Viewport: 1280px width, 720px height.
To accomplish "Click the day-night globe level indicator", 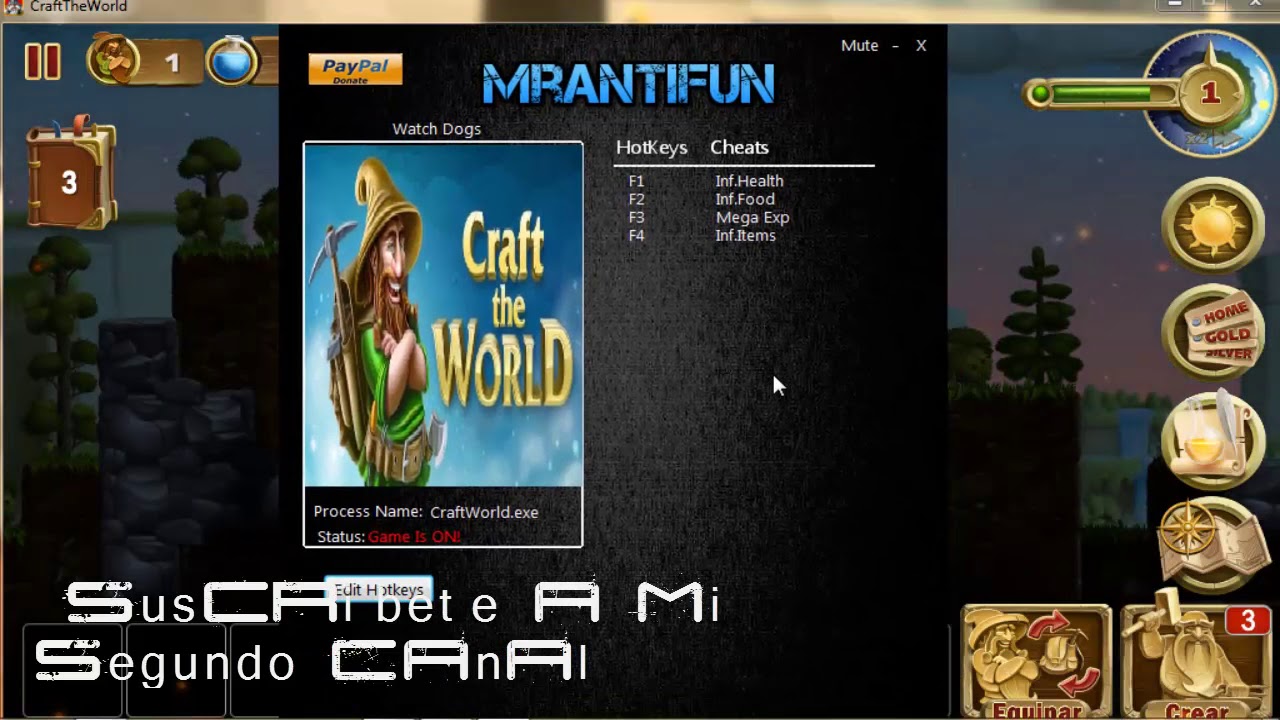I will [x=1210, y=94].
